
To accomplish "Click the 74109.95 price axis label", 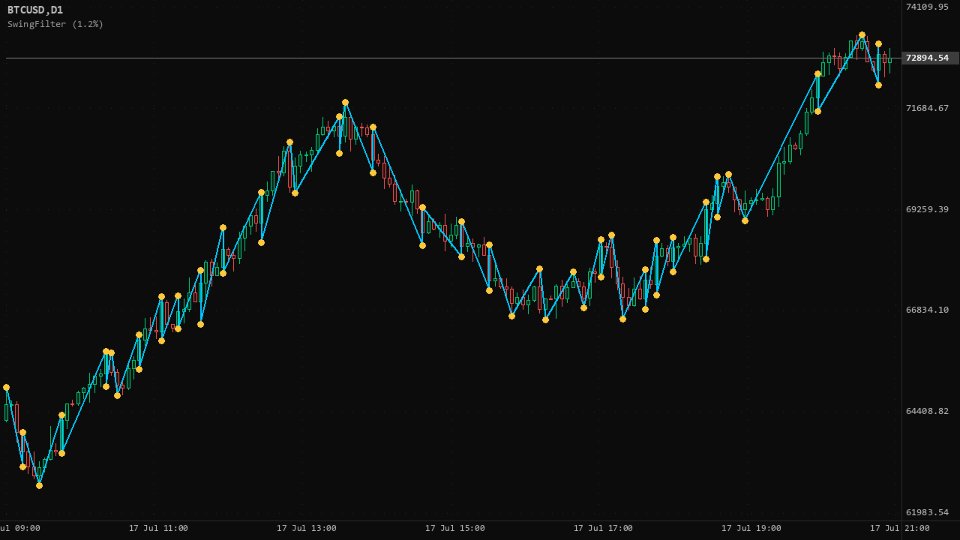I will click(927, 7).
